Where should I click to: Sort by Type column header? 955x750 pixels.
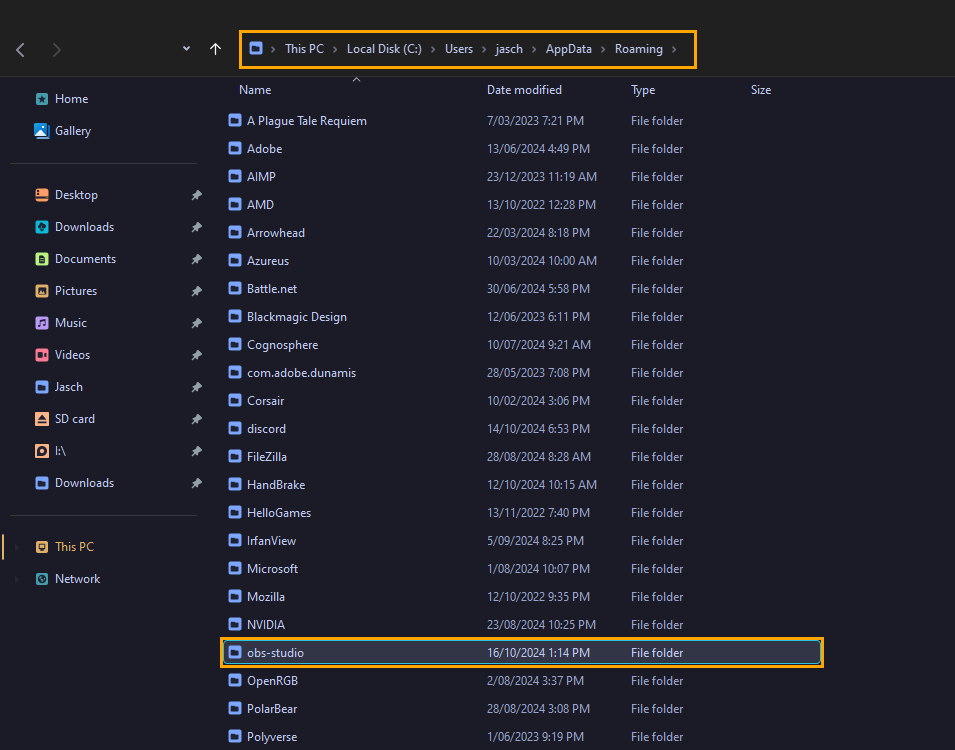pyautogui.click(x=643, y=90)
